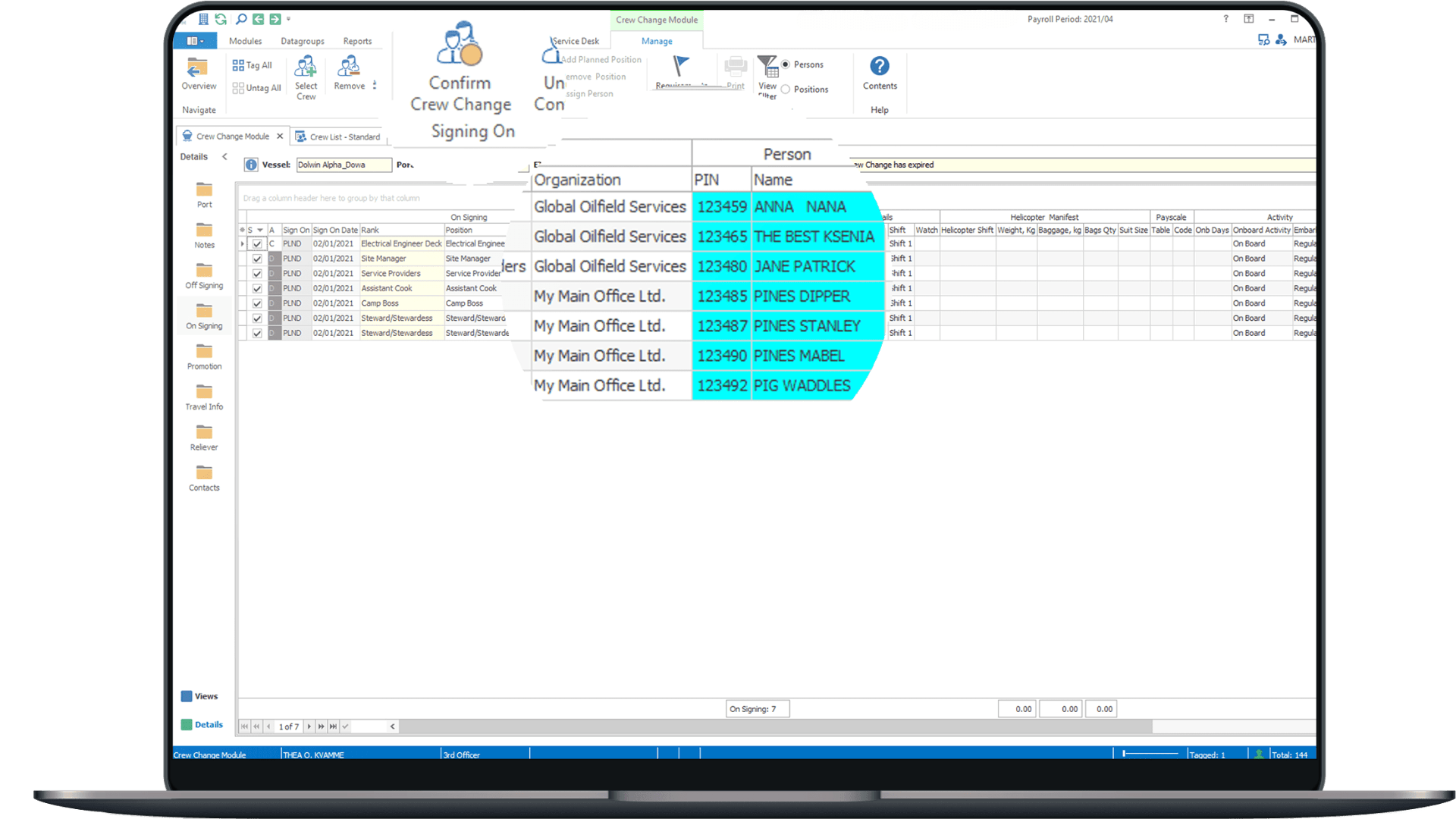Go to first record navigator button

click(244, 726)
